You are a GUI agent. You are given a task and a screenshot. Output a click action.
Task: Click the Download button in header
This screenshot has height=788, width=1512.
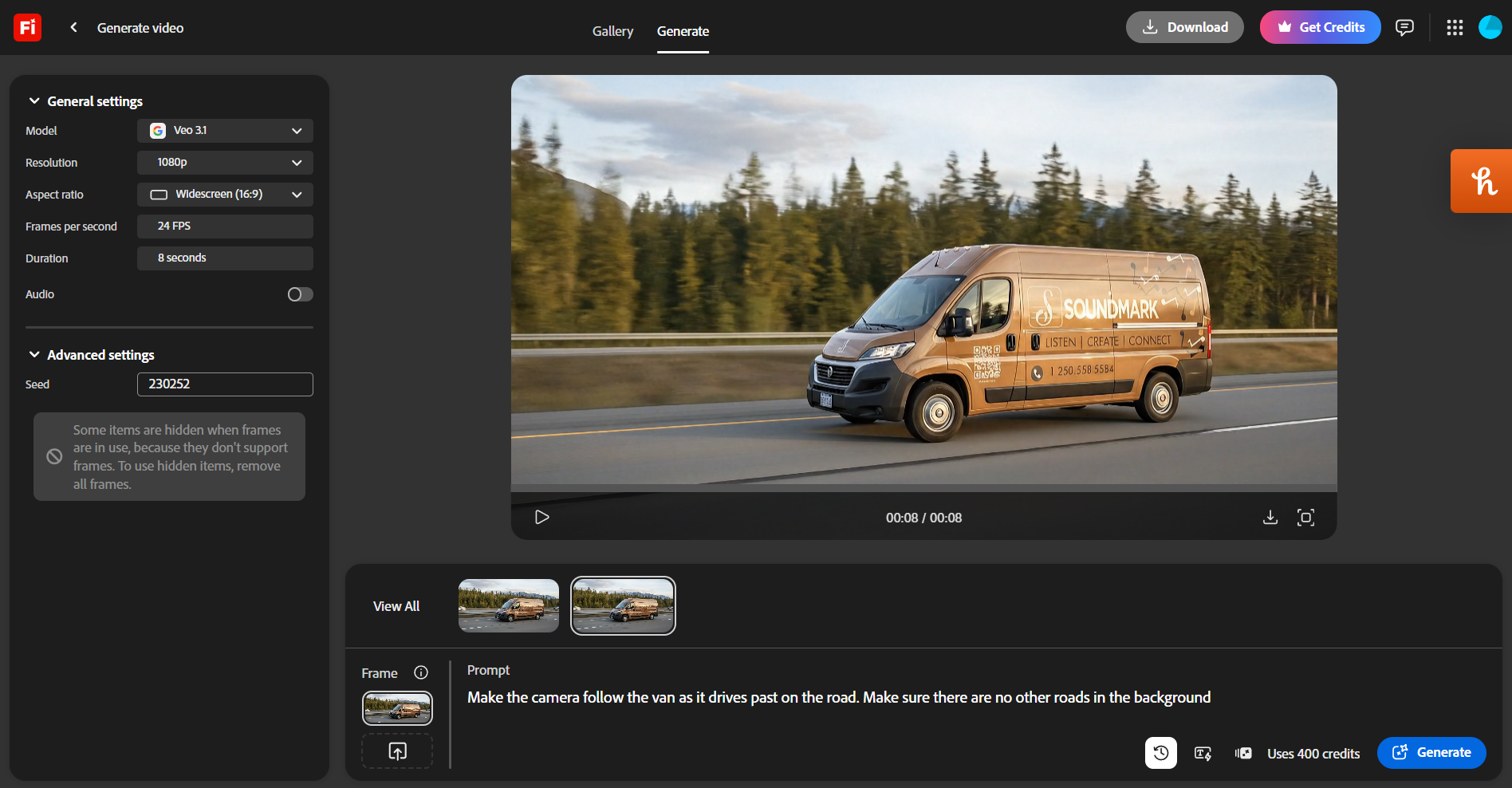[1184, 27]
